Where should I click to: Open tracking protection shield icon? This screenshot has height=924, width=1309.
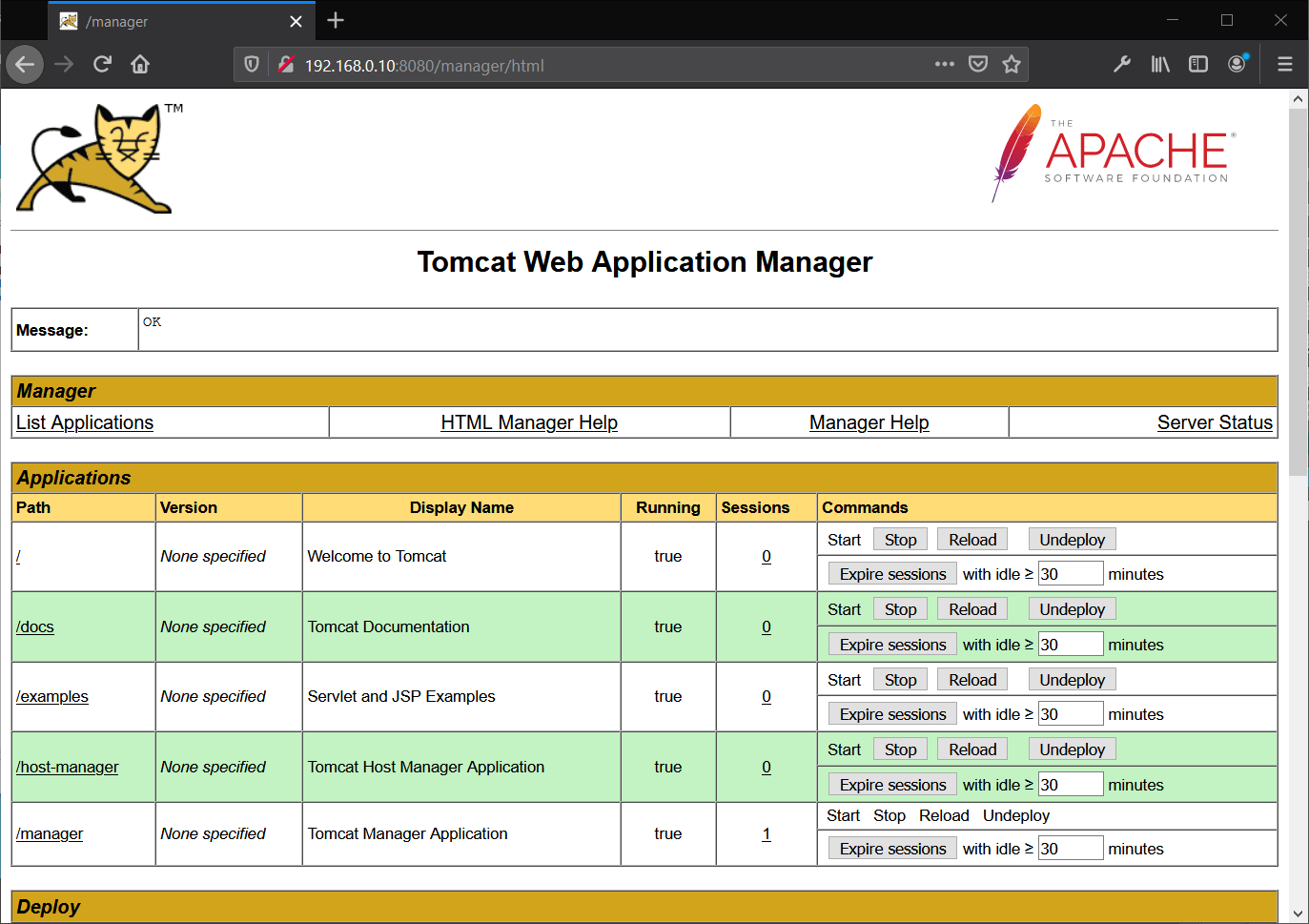pos(252,65)
